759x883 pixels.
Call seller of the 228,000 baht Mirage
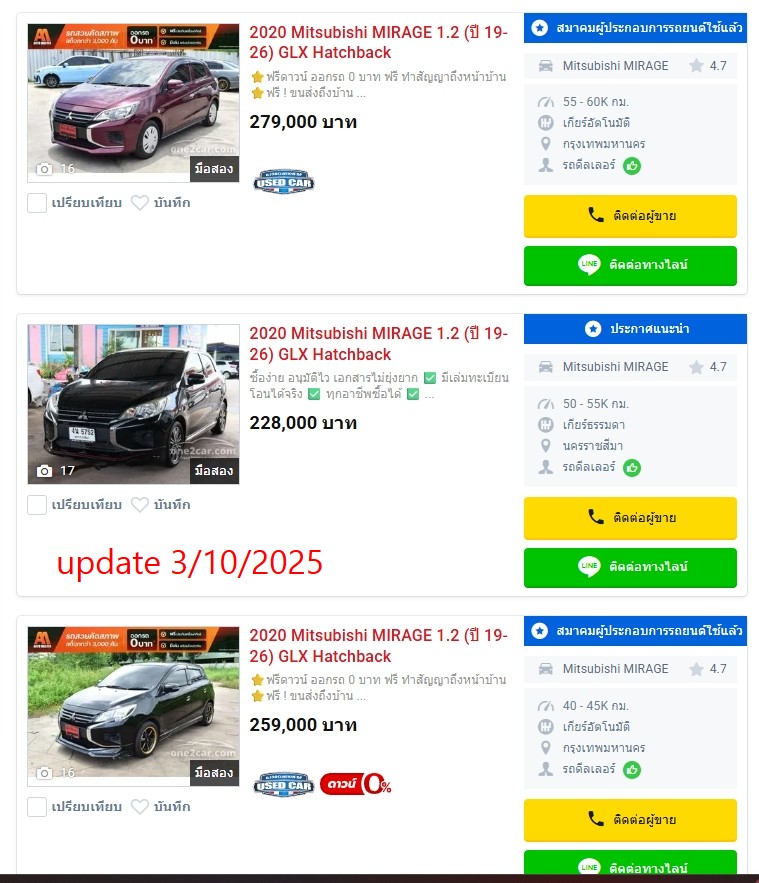[630, 518]
